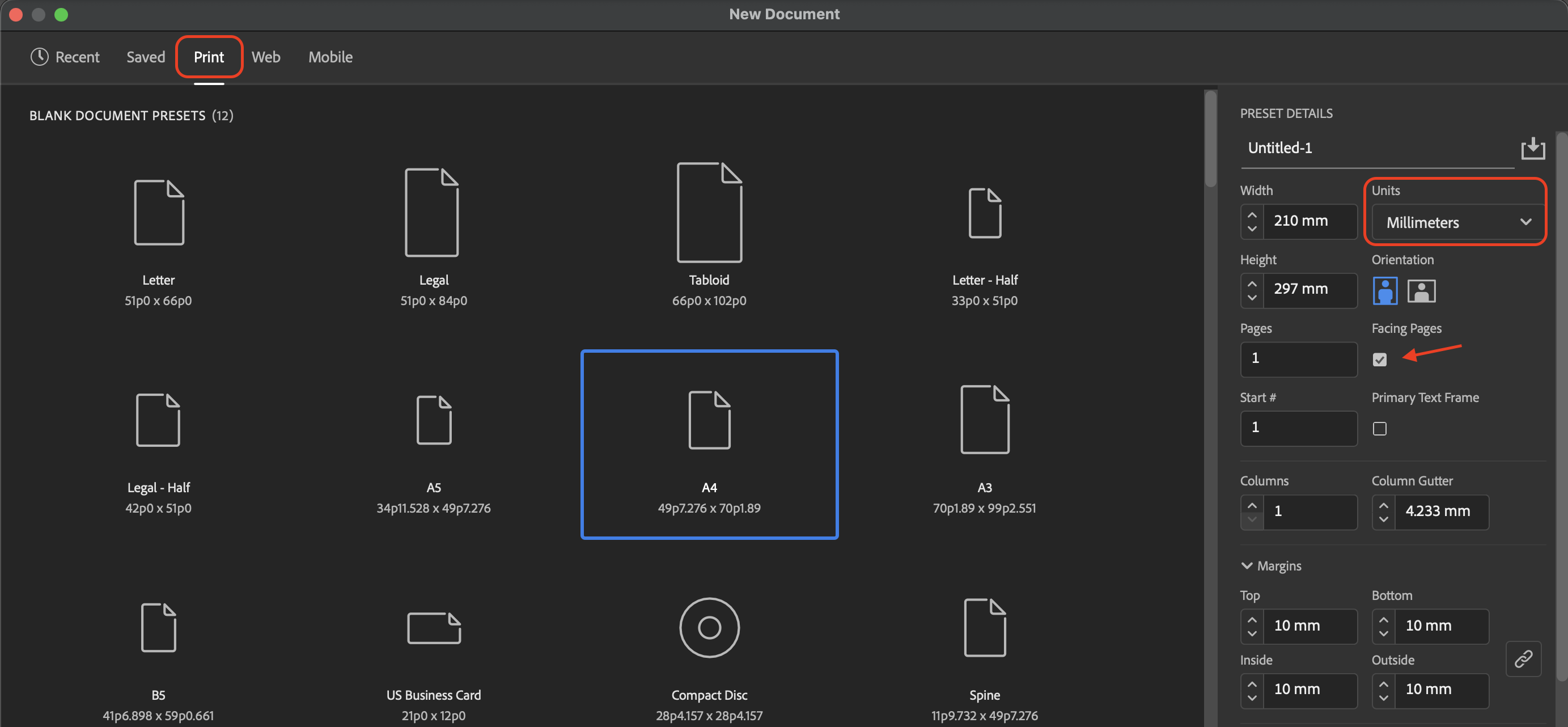Switch to the Web tab
Screen dimensions: 1568x727
point(266,57)
